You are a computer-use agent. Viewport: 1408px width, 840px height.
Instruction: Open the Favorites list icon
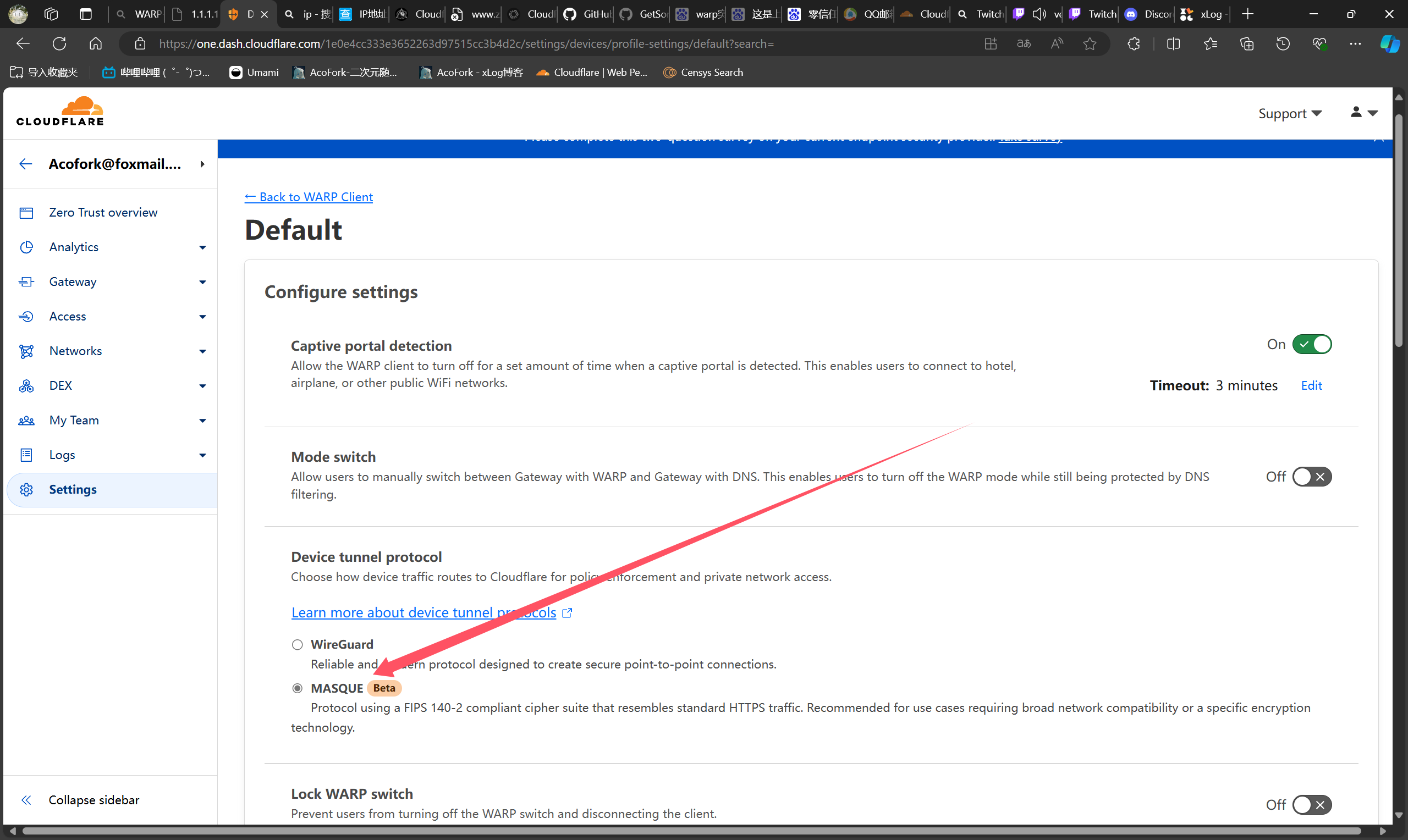(x=1211, y=43)
